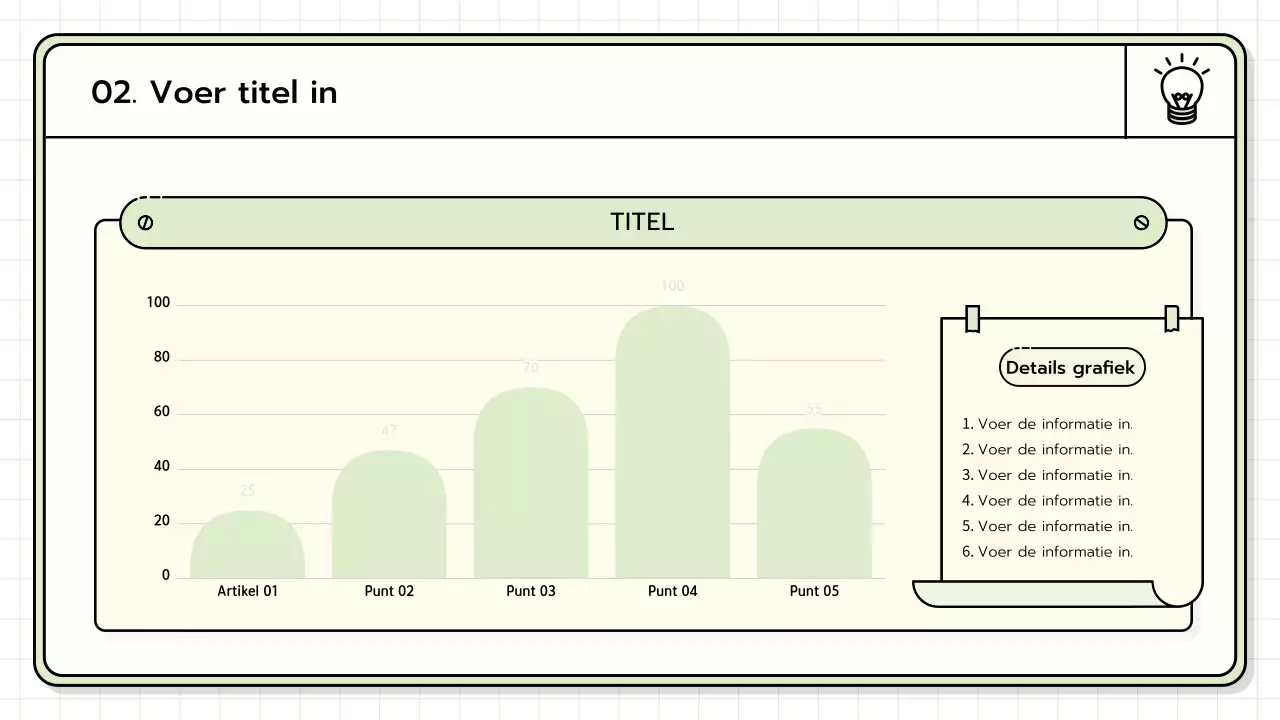Click the first list item "Voer de informatie in"
Image resolution: width=1280 pixels, height=720 pixels.
tap(1047, 424)
